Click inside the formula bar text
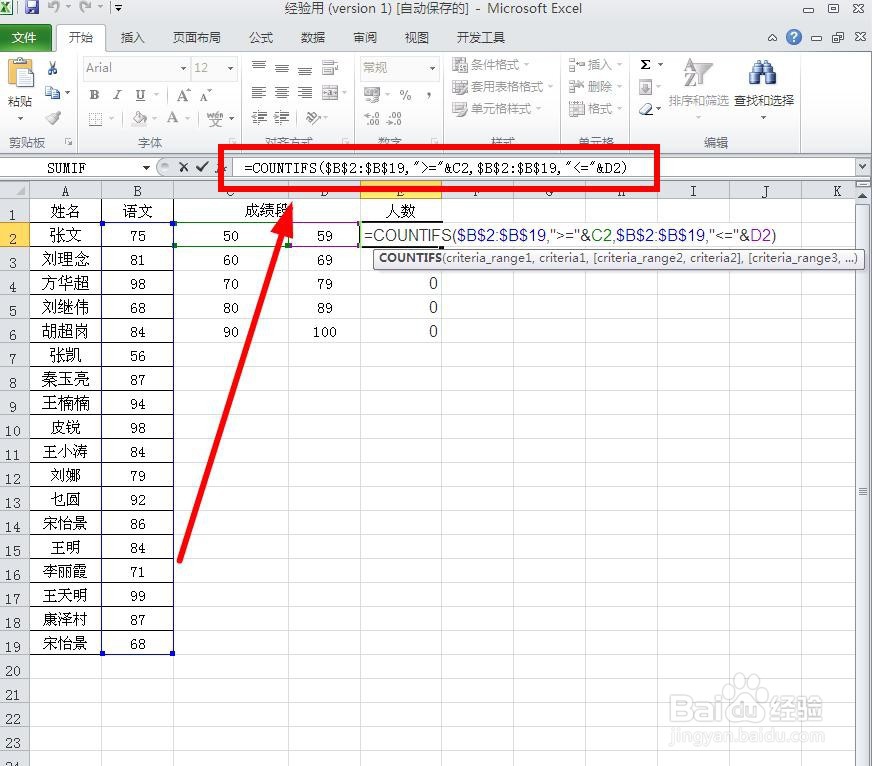The height and width of the screenshot is (766, 872). point(435,167)
